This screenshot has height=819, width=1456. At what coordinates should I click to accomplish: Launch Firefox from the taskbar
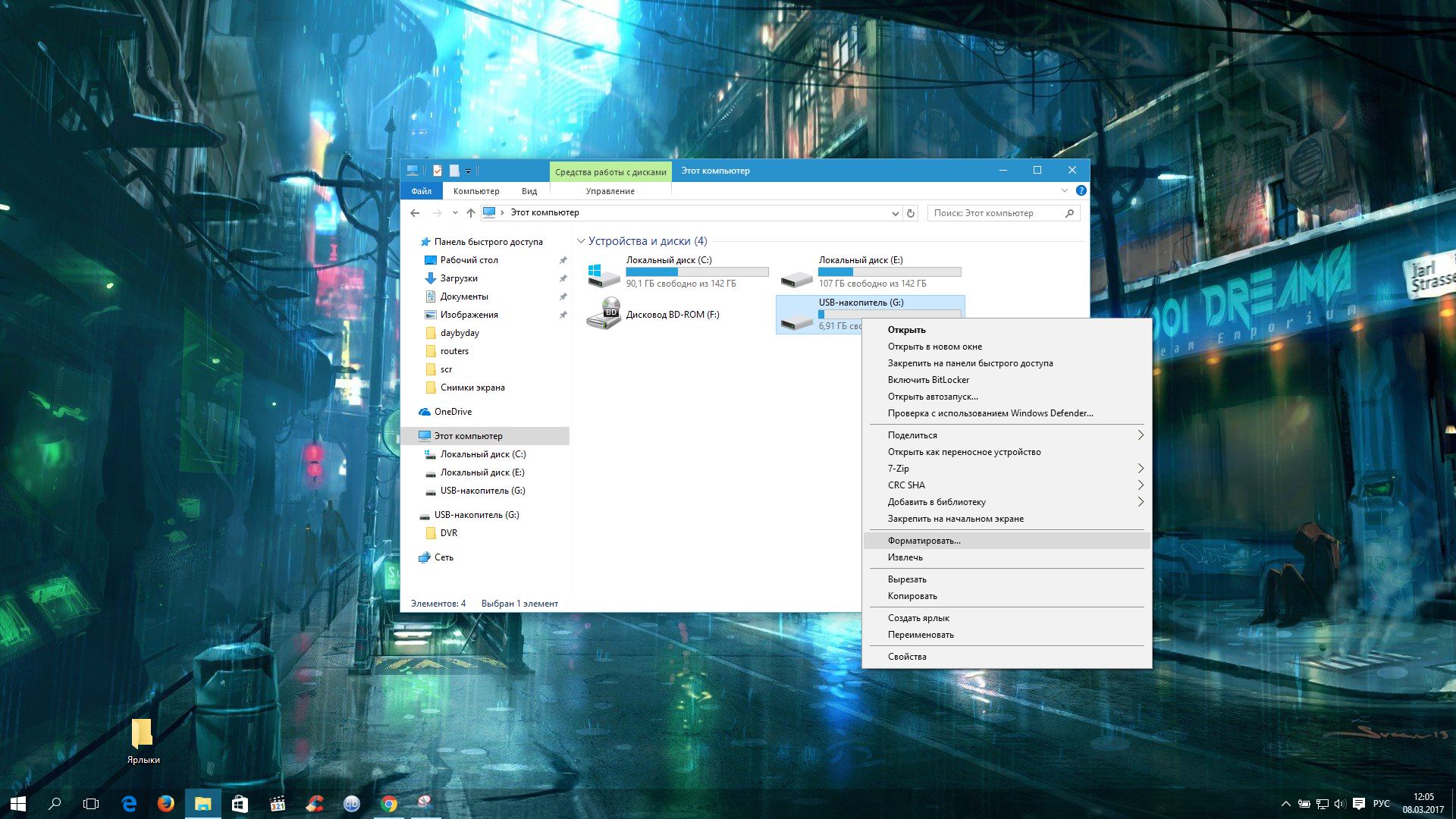pyautogui.click(x=165, y=804)
